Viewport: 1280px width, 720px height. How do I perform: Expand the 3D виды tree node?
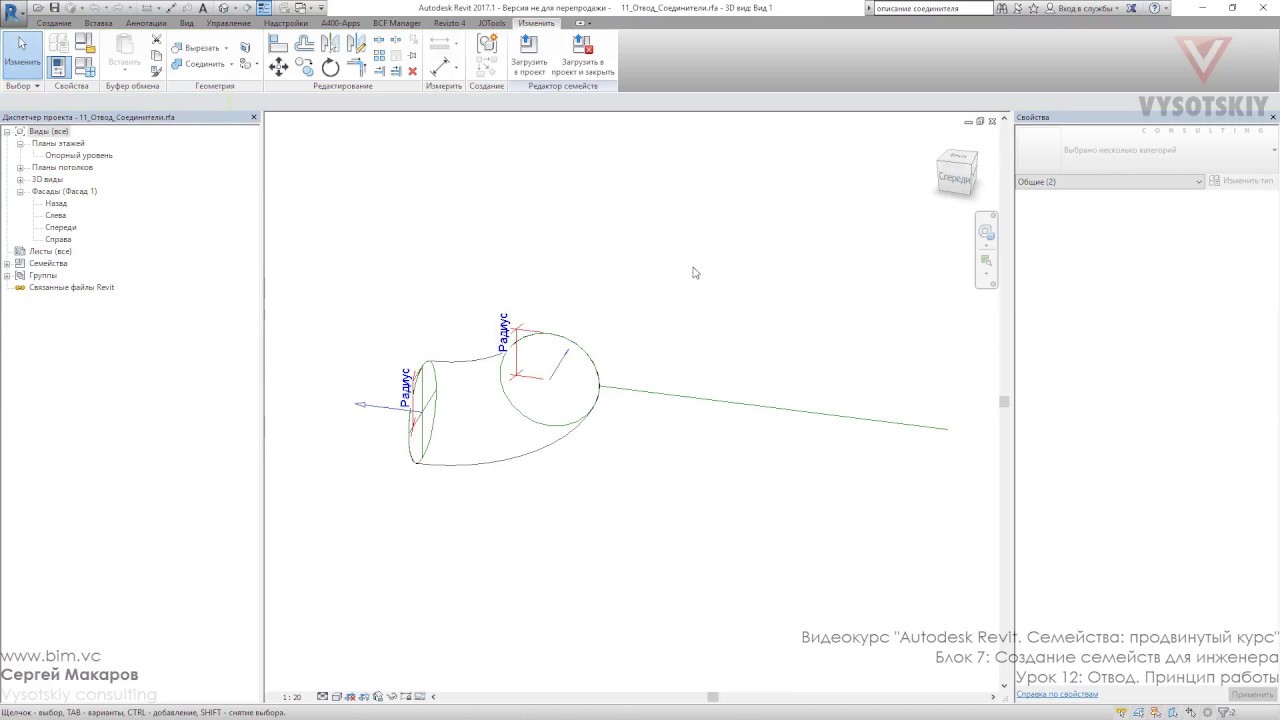20,180
